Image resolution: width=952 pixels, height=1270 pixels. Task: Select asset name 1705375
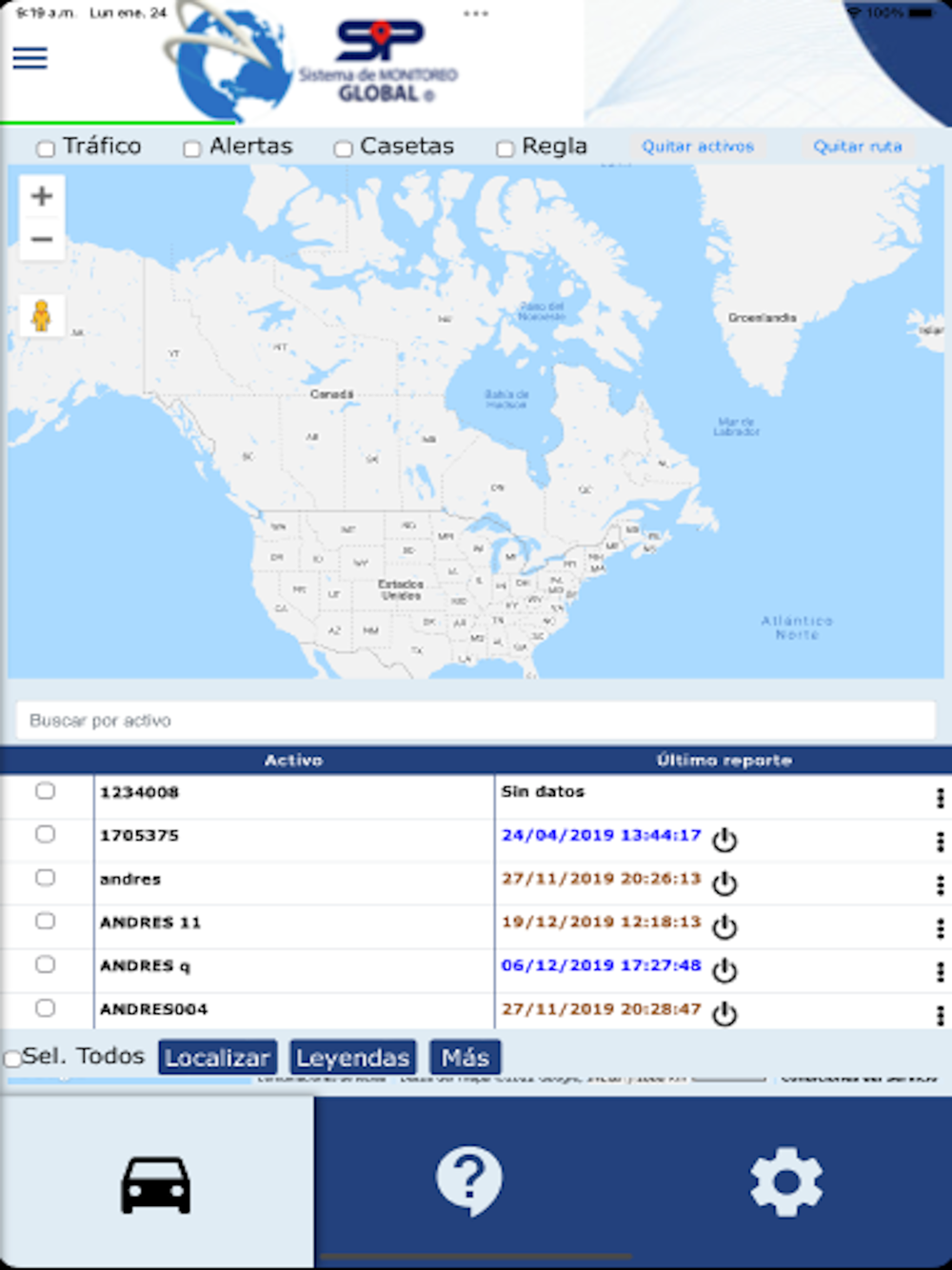coord(139,836)
